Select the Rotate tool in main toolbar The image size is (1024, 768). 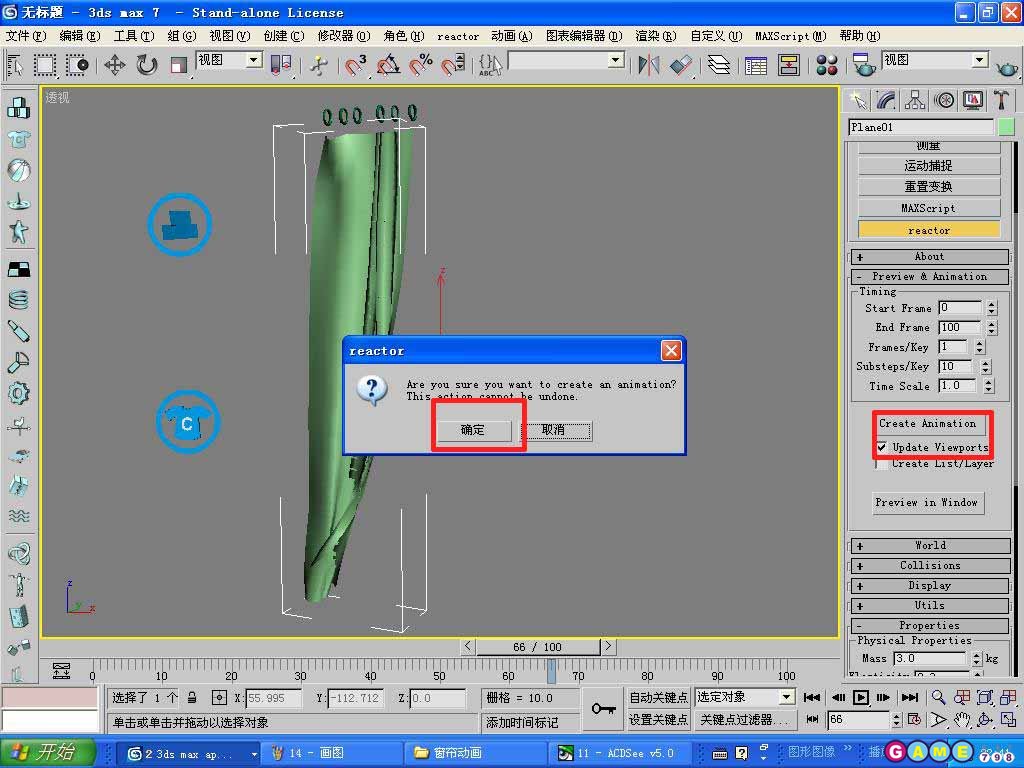(147, 65)
